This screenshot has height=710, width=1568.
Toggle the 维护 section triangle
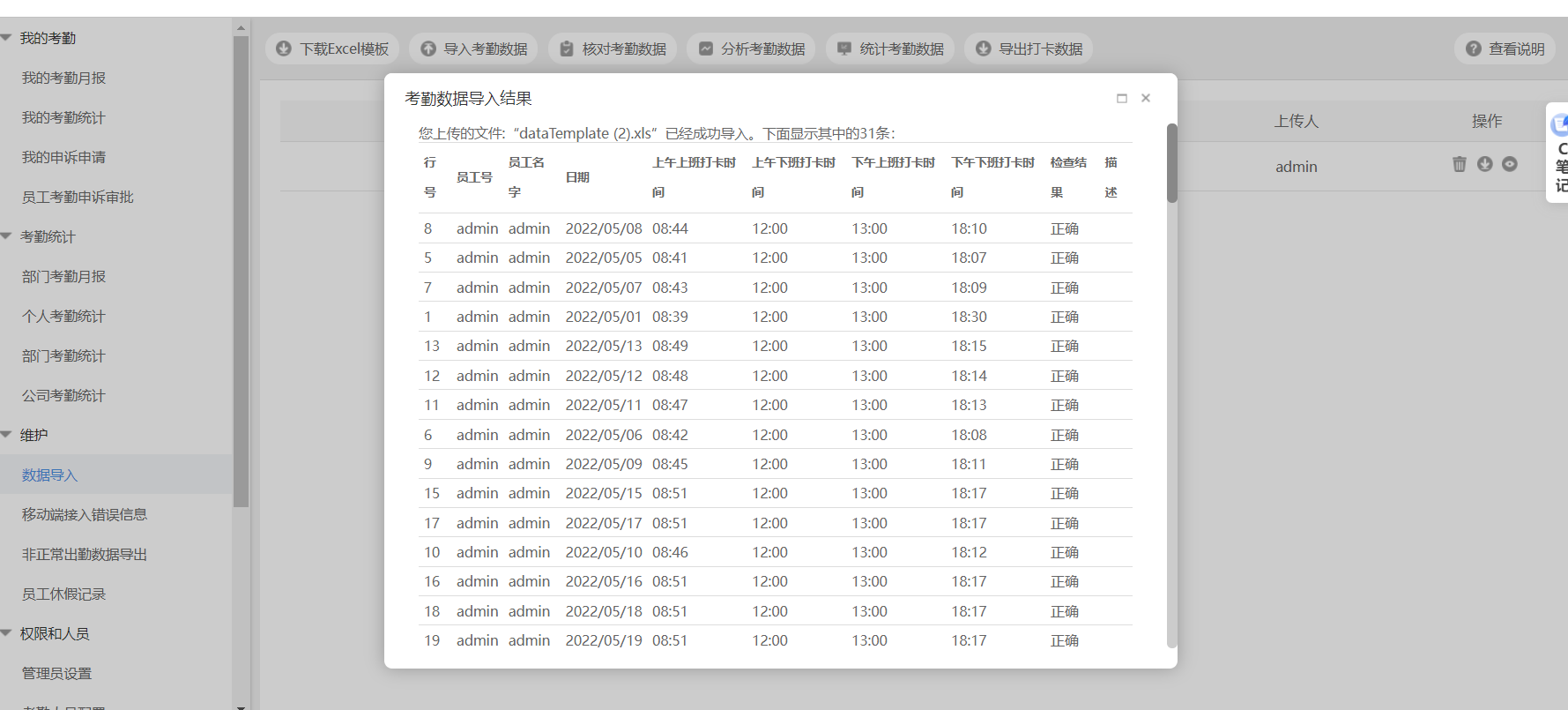coord(7,435)
